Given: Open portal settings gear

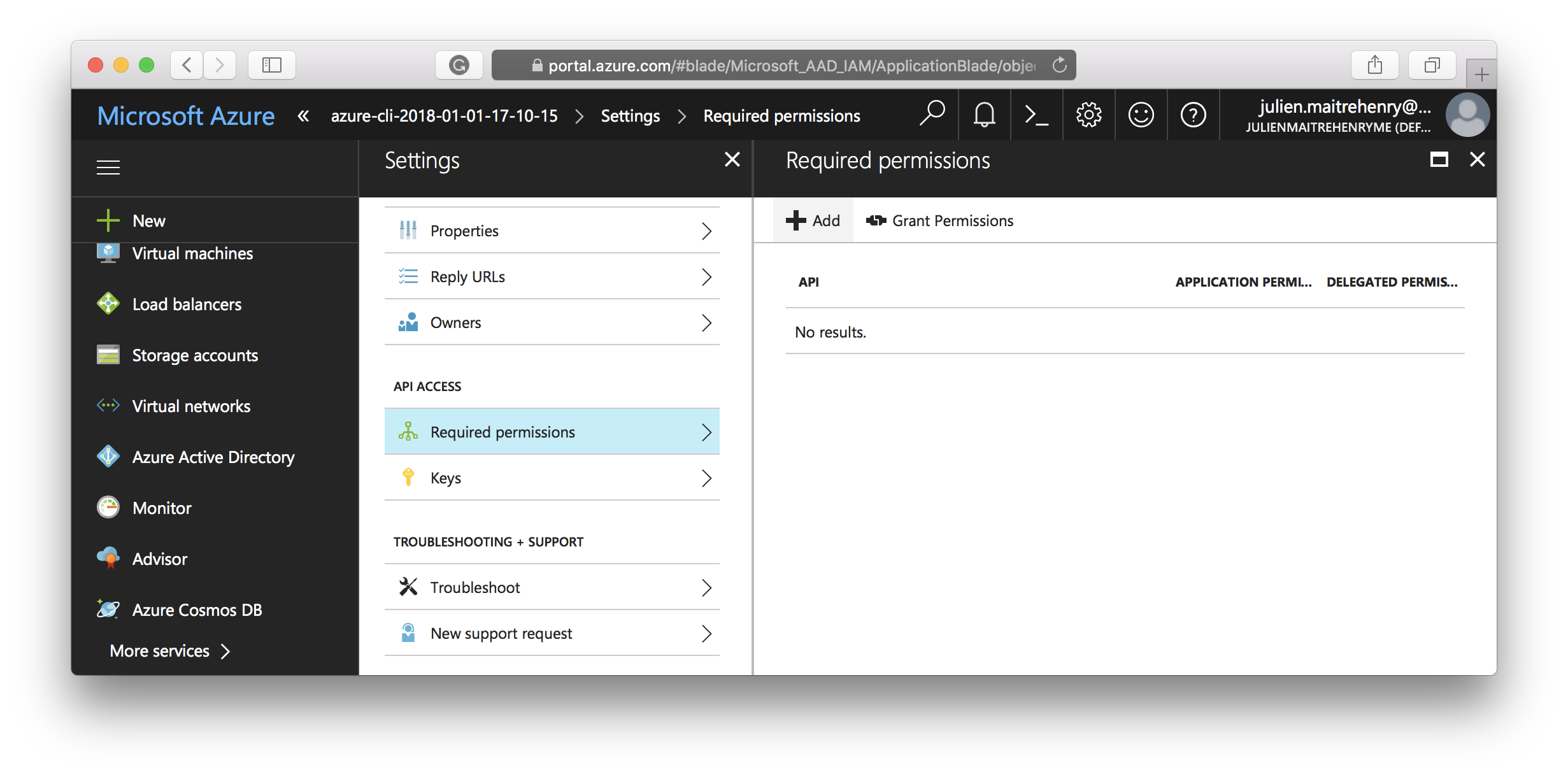Looking at the screenshot, I should 1088,115.
